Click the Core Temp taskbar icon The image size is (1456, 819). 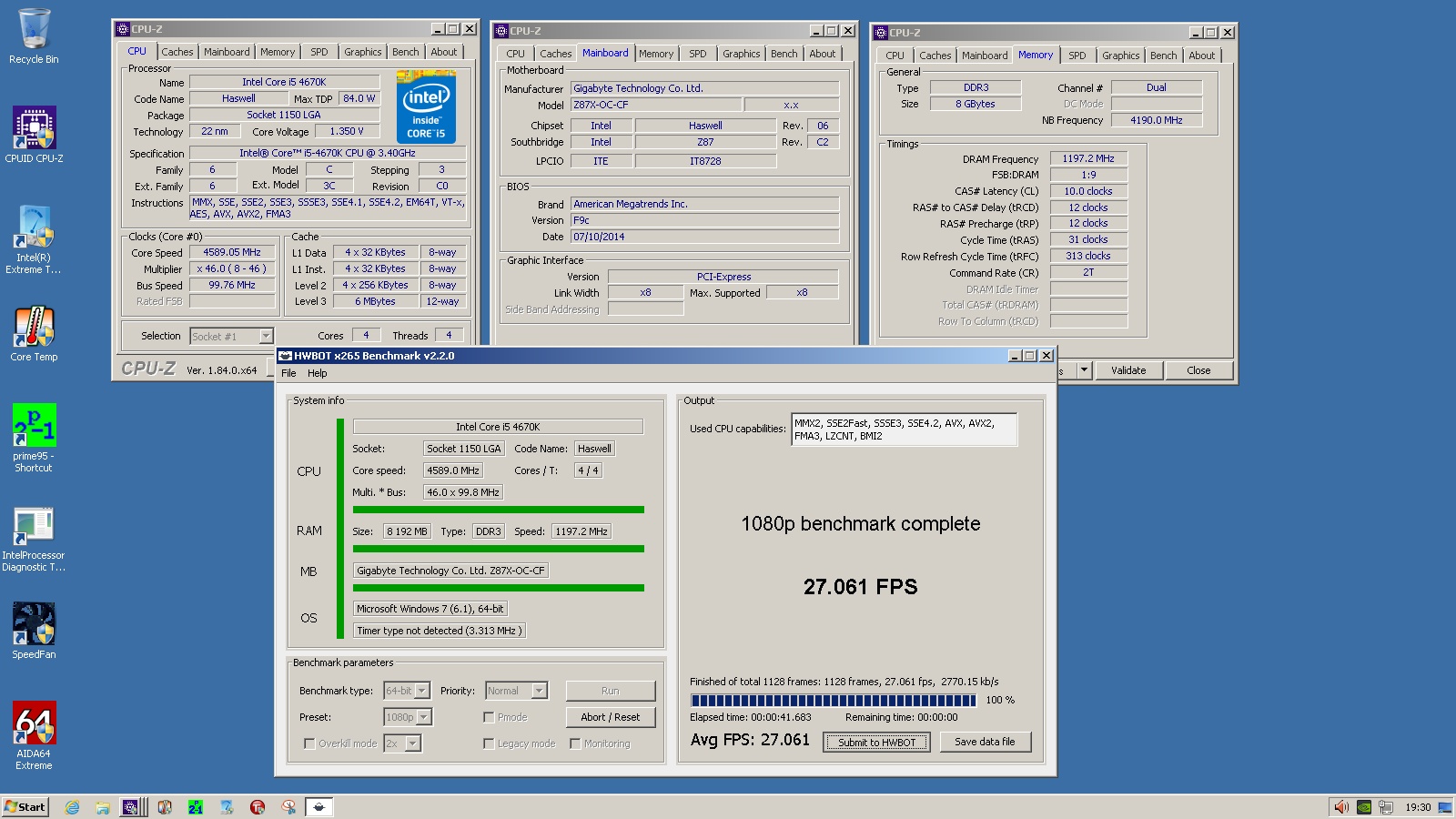click(165, 807)
